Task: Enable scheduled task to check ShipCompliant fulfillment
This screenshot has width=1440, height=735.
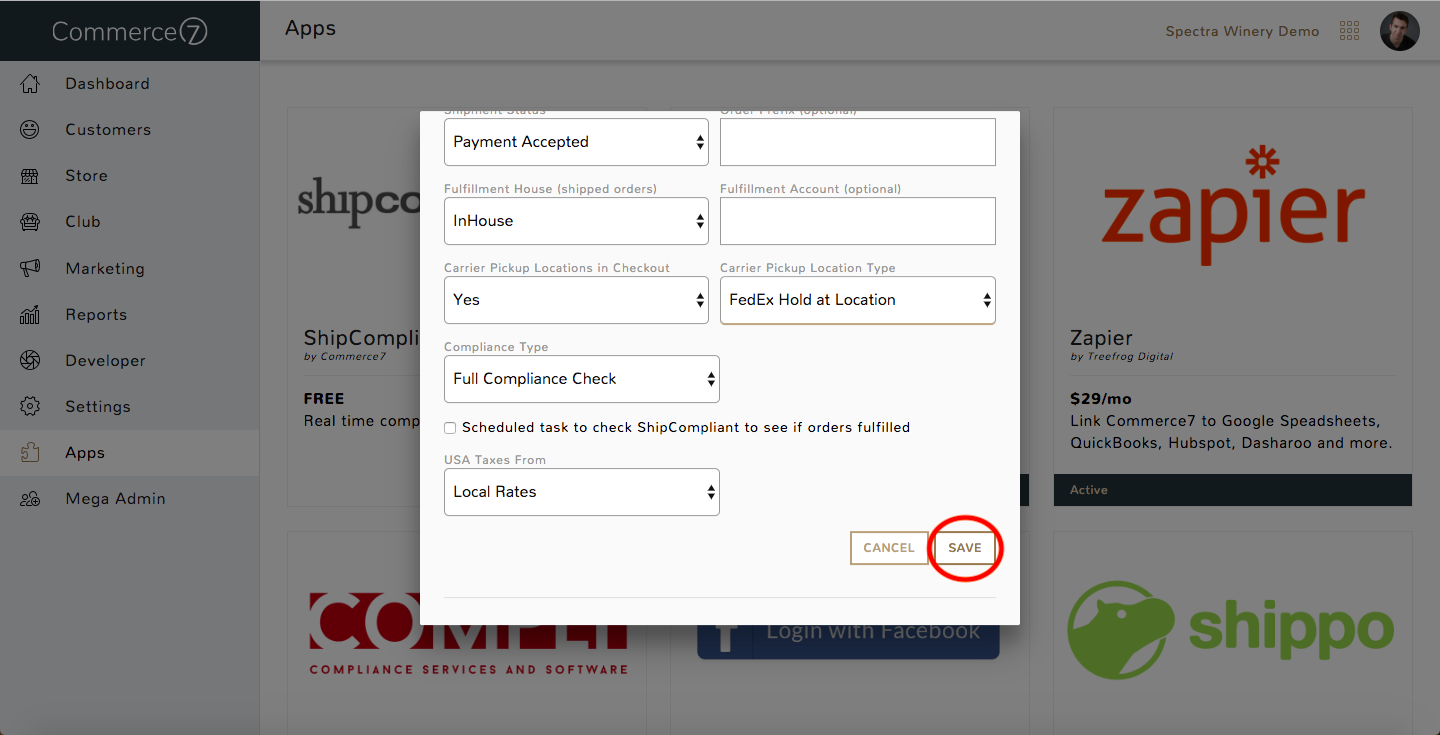Action: coord(450,427)
